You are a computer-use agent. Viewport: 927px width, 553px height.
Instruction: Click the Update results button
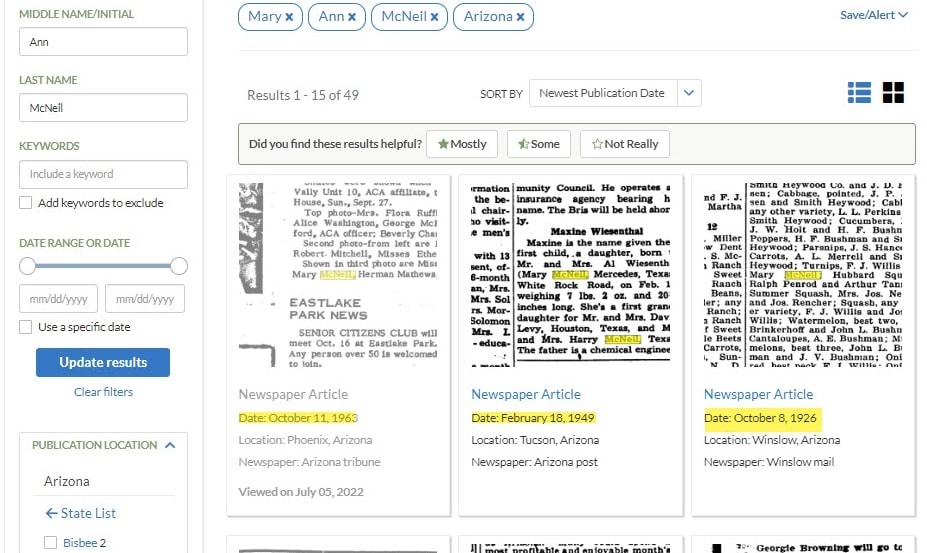[x=103, y=363]
